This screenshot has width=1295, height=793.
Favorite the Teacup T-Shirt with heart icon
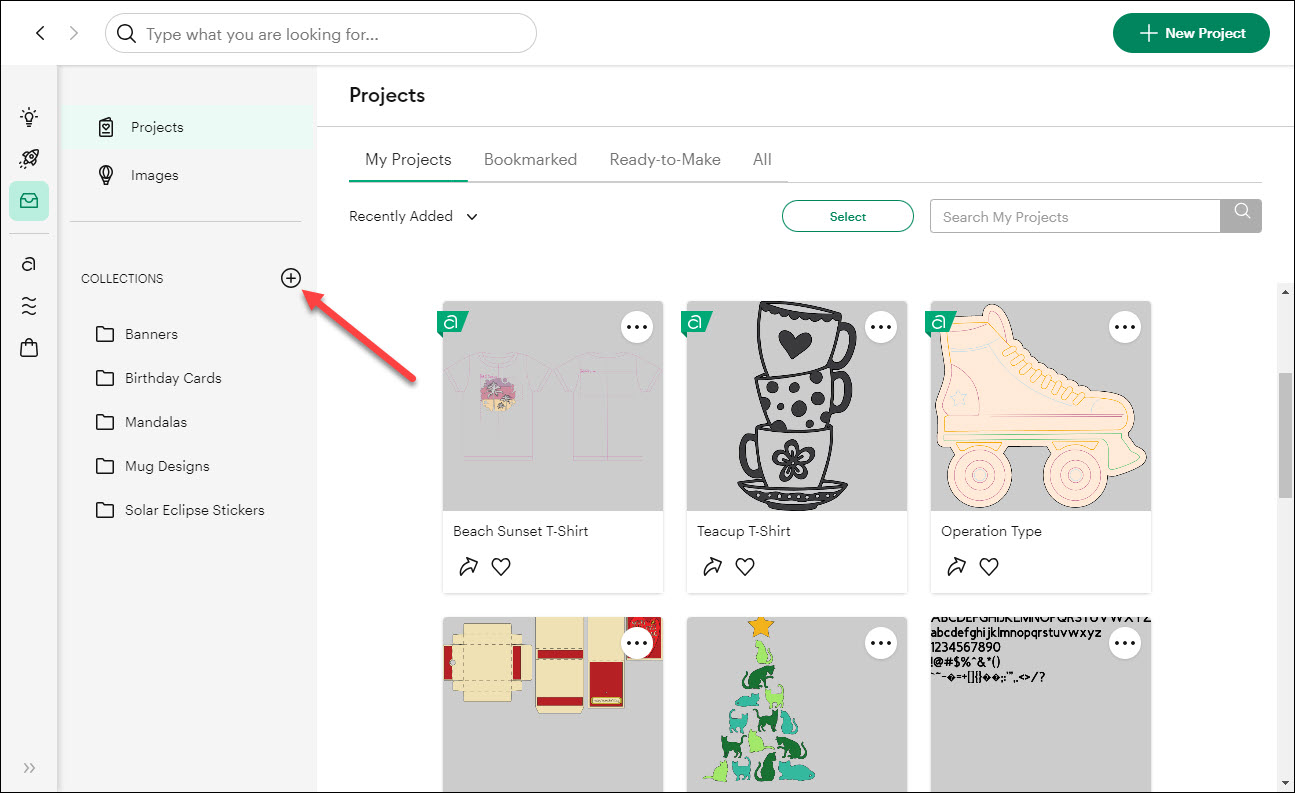pos(745,567)
